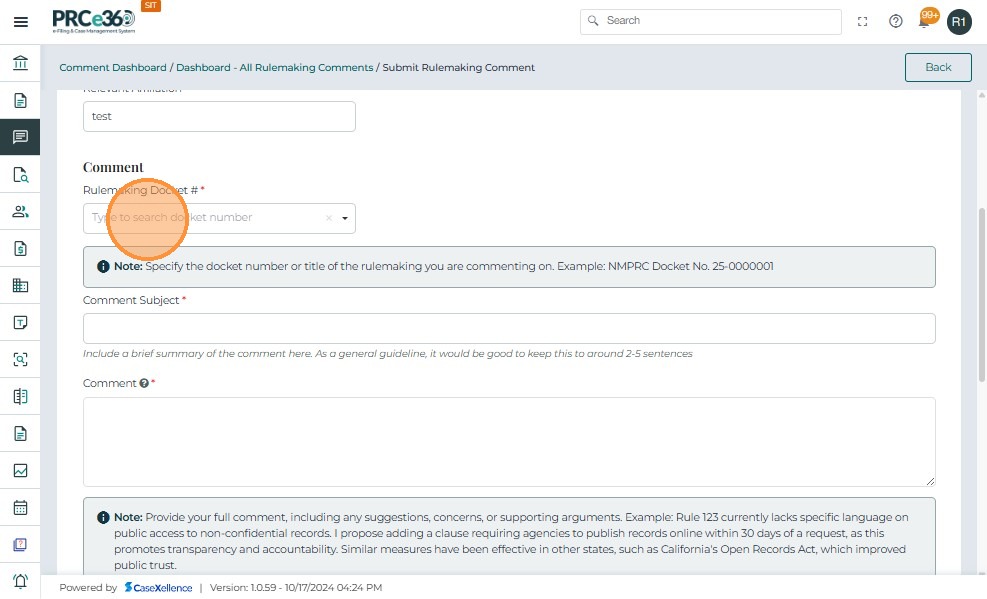
Task: Open Dashboard - All Rulemaking Comments breadcrumb
Action: point(274,68)
